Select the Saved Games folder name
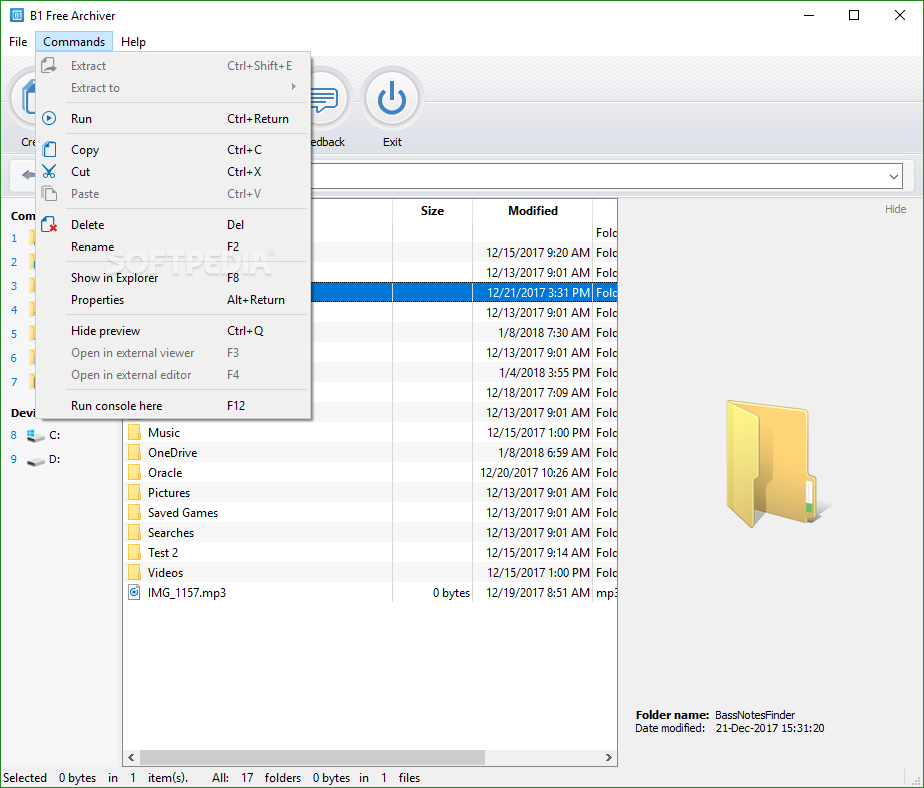Viewport: 924px width, 788px height. (183, 513)
